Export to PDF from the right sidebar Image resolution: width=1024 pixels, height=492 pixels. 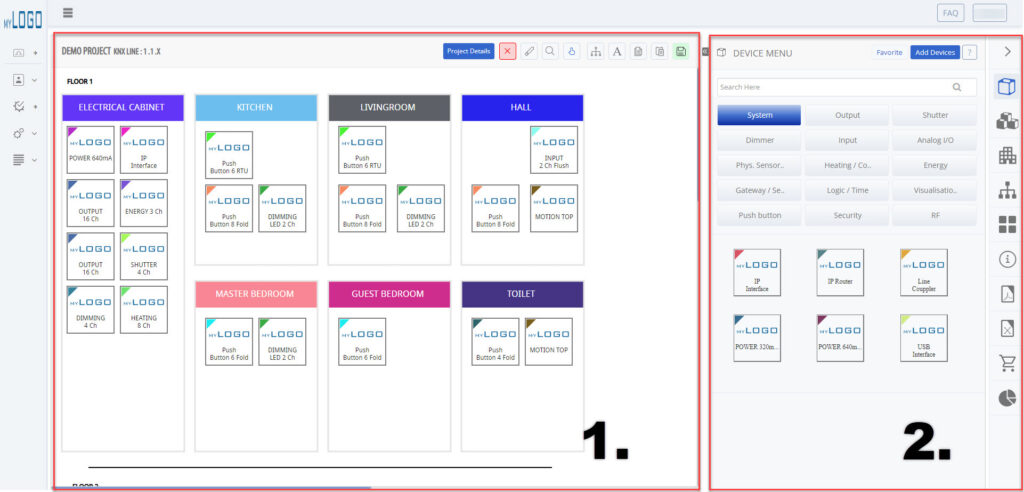tap(1008, 294)
